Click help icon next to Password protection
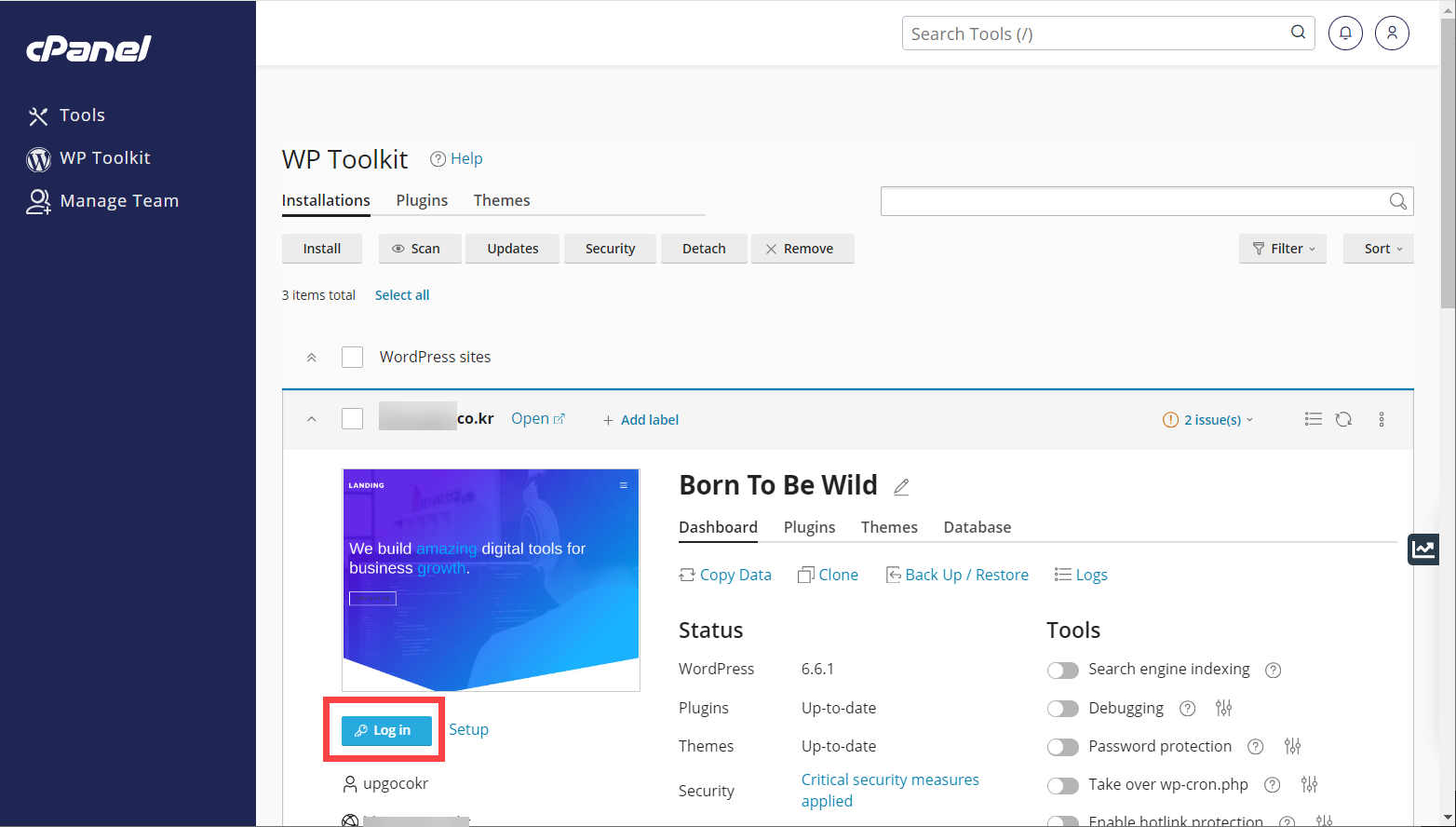The image size is (1456, 827). (1255, 747)
